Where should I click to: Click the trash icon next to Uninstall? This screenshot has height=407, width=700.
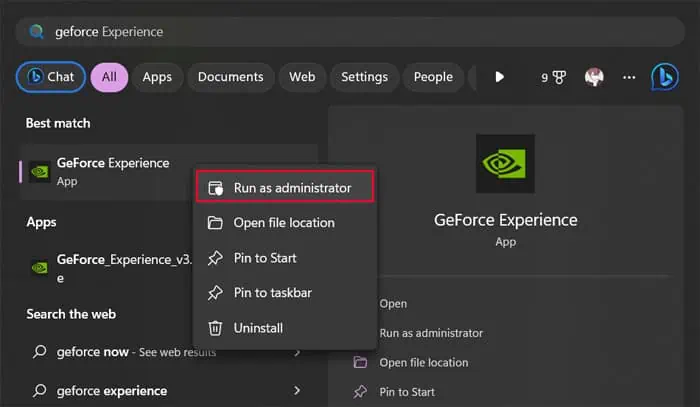pyautogui.click(x=215, y=328)
